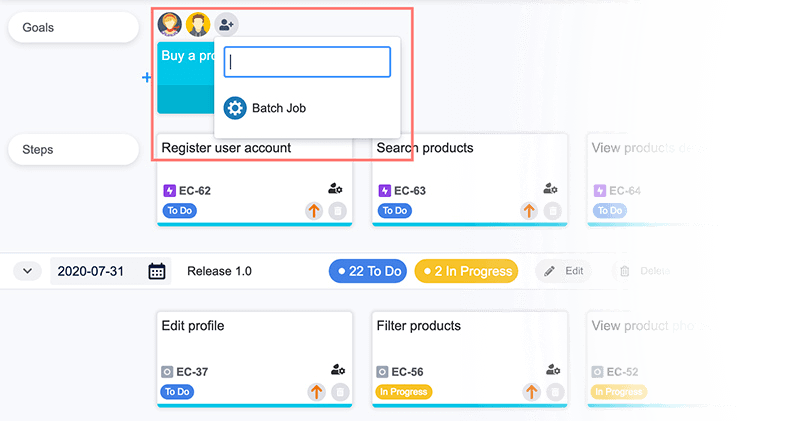The image size is (800, 421).
Task: Open the EC-64 issue key link
Action: click(x=625, y=191)
